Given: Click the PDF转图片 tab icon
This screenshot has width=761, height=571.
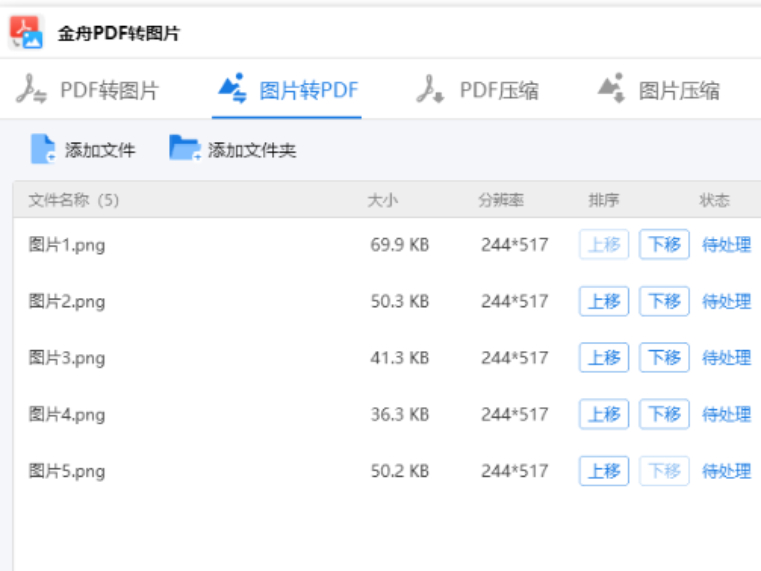Looking at the screenshot, I should click(x=32, y=90).
